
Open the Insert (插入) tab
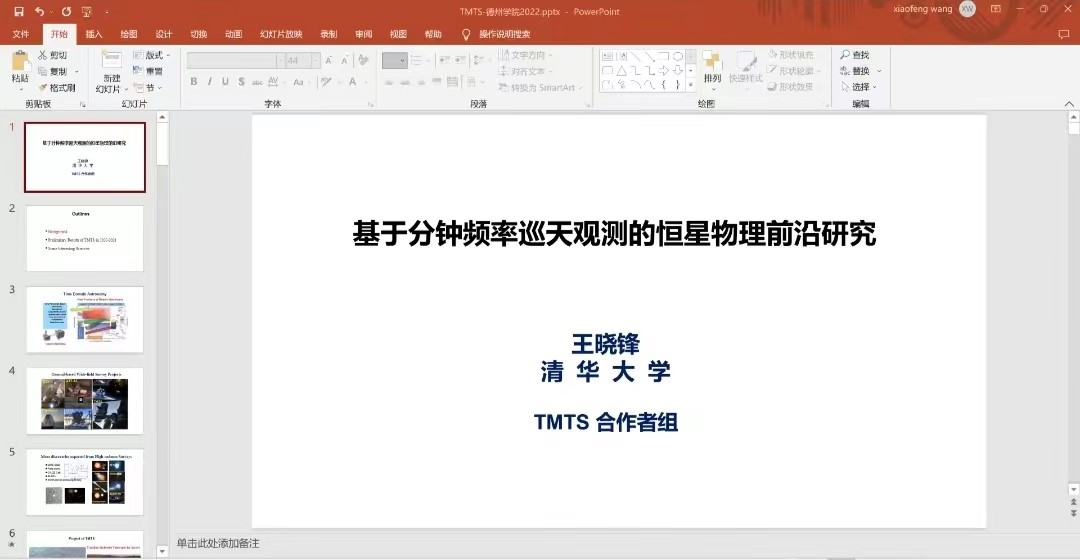coord(94,34)
